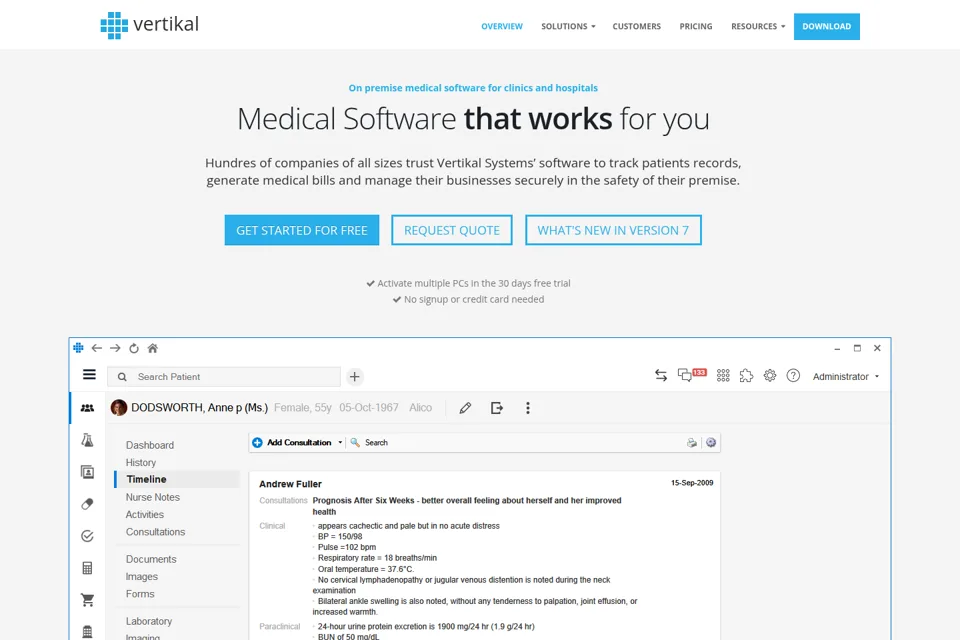Click the Andrew Fuller consultation heading
960x640 pixels.
point(290,484)
